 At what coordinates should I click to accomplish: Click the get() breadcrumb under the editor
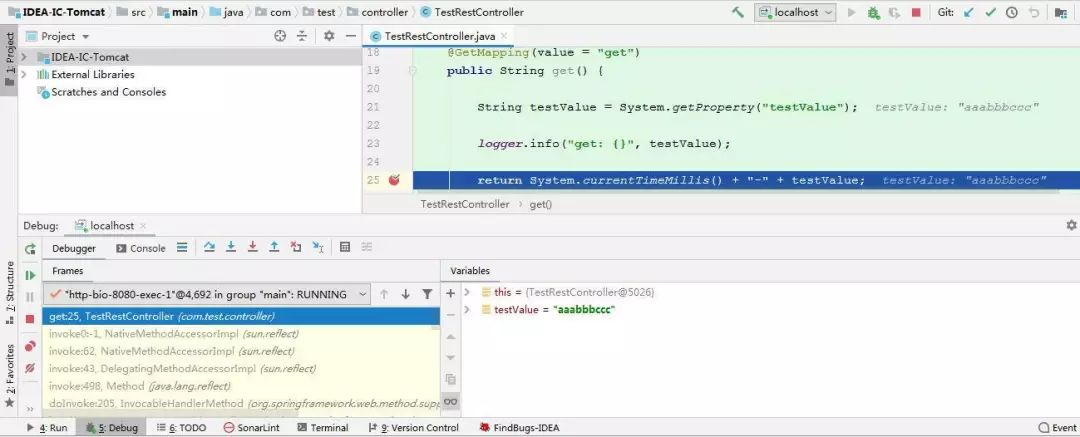click(x=541, y=204)
